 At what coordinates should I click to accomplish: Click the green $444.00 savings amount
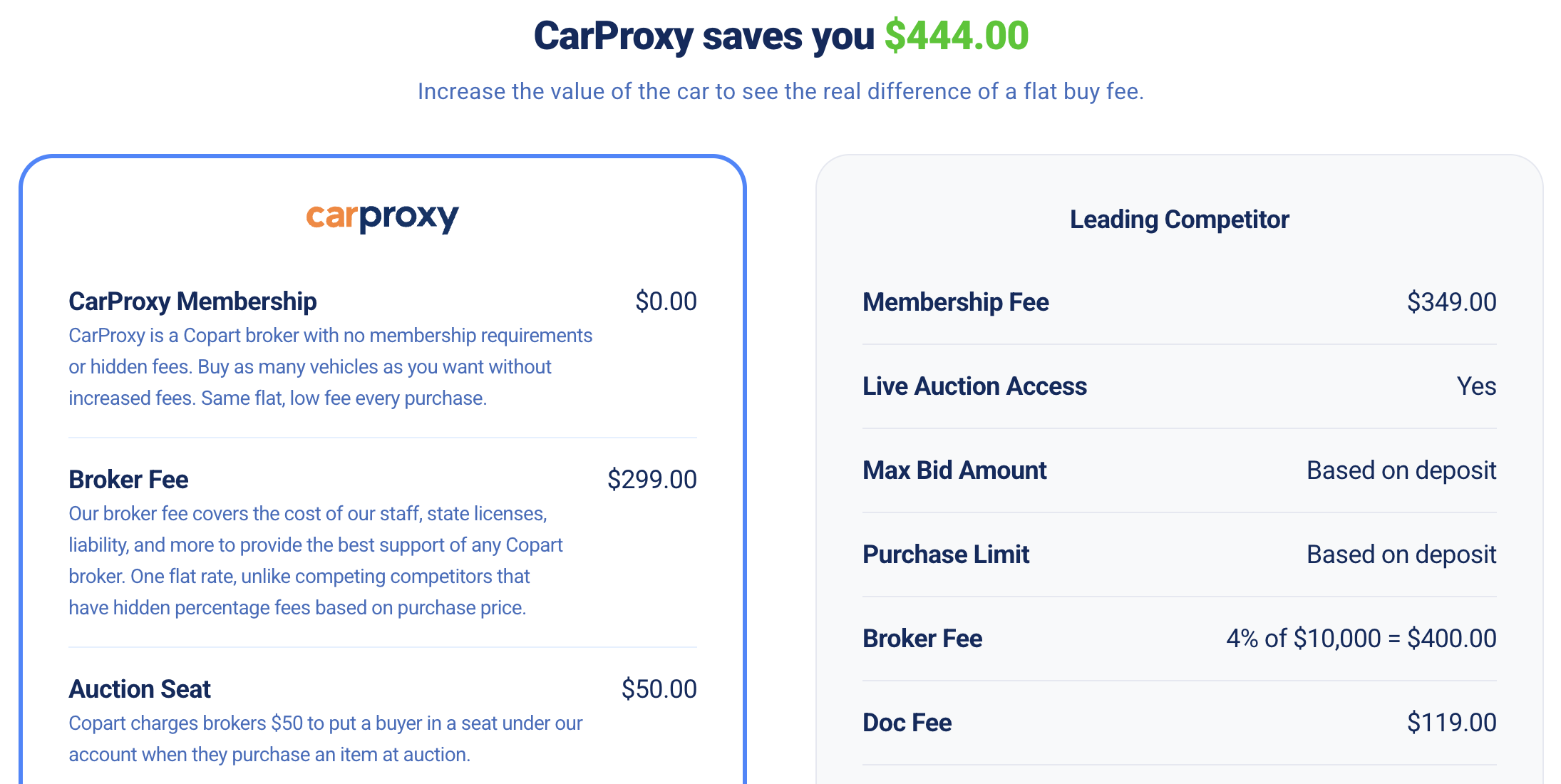(x=956, y=34)
